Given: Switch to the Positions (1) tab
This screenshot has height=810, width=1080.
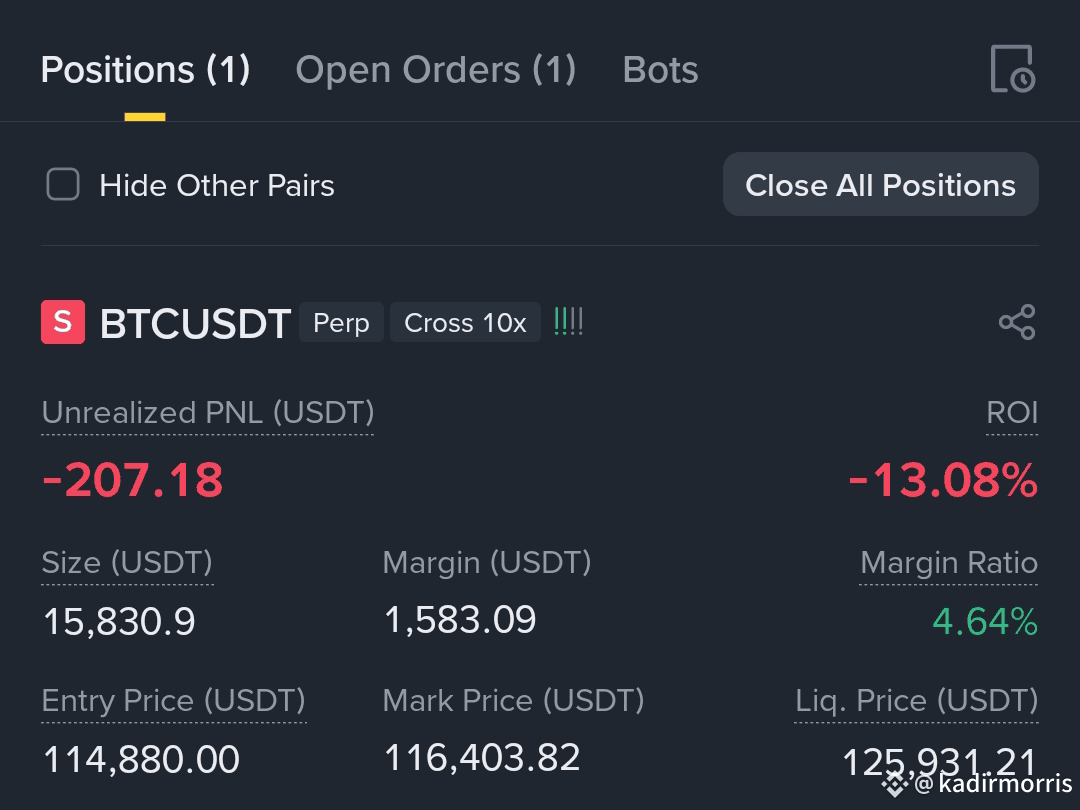Looking at the screenshot, I should [145, 70].
